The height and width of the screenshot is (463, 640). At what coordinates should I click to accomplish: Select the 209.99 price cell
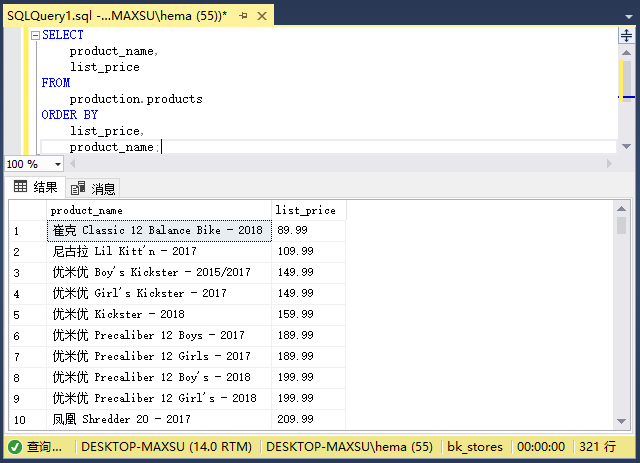point(309,419)
